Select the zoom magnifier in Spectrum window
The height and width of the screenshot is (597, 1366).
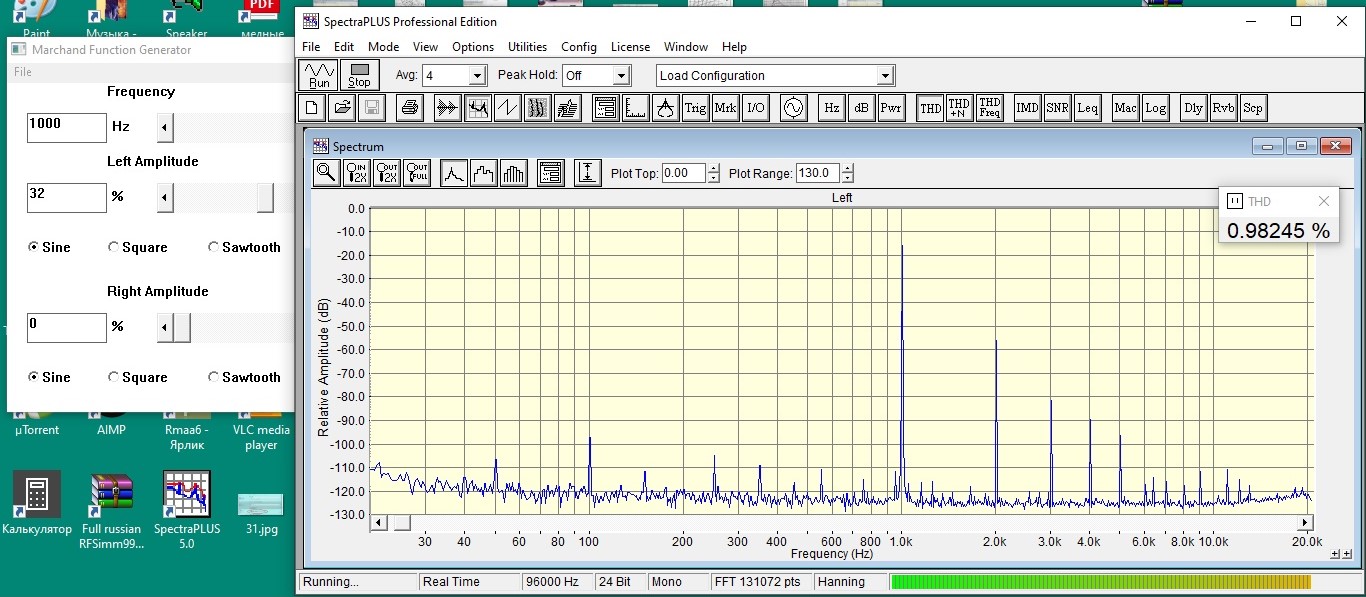326,173
